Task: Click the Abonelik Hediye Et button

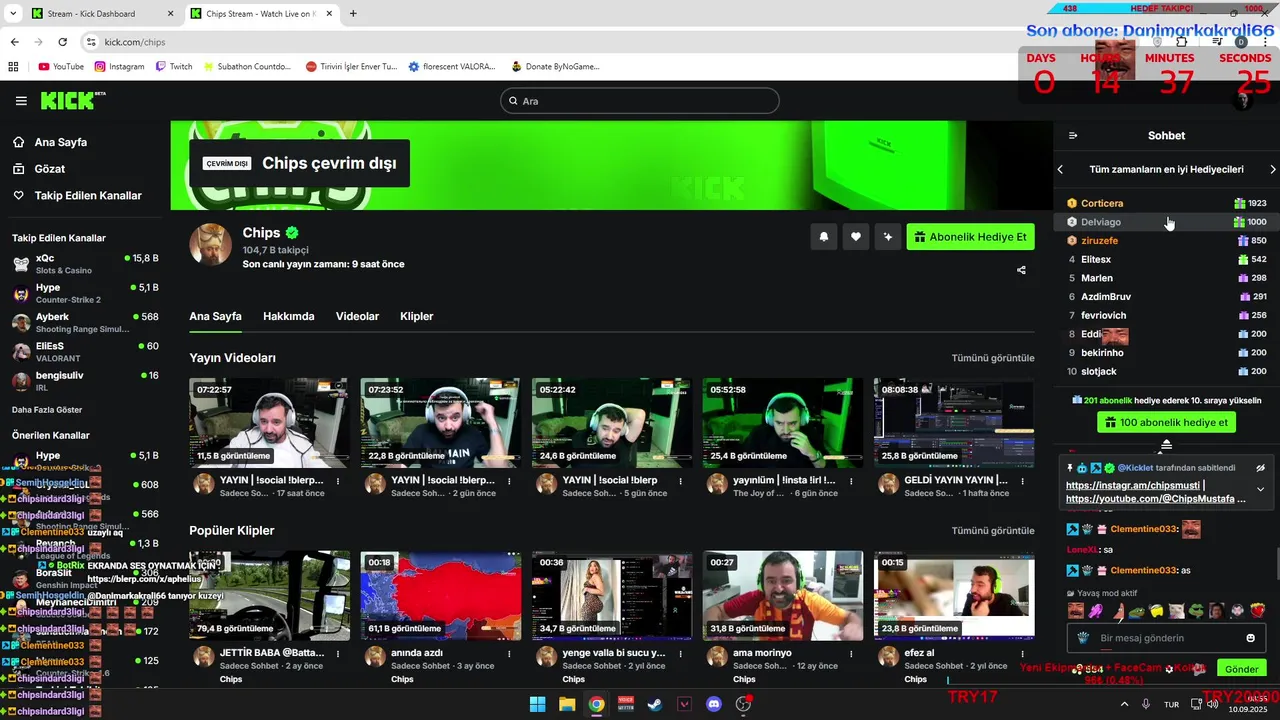Action: pyautogui.click(x=971, y=237)
